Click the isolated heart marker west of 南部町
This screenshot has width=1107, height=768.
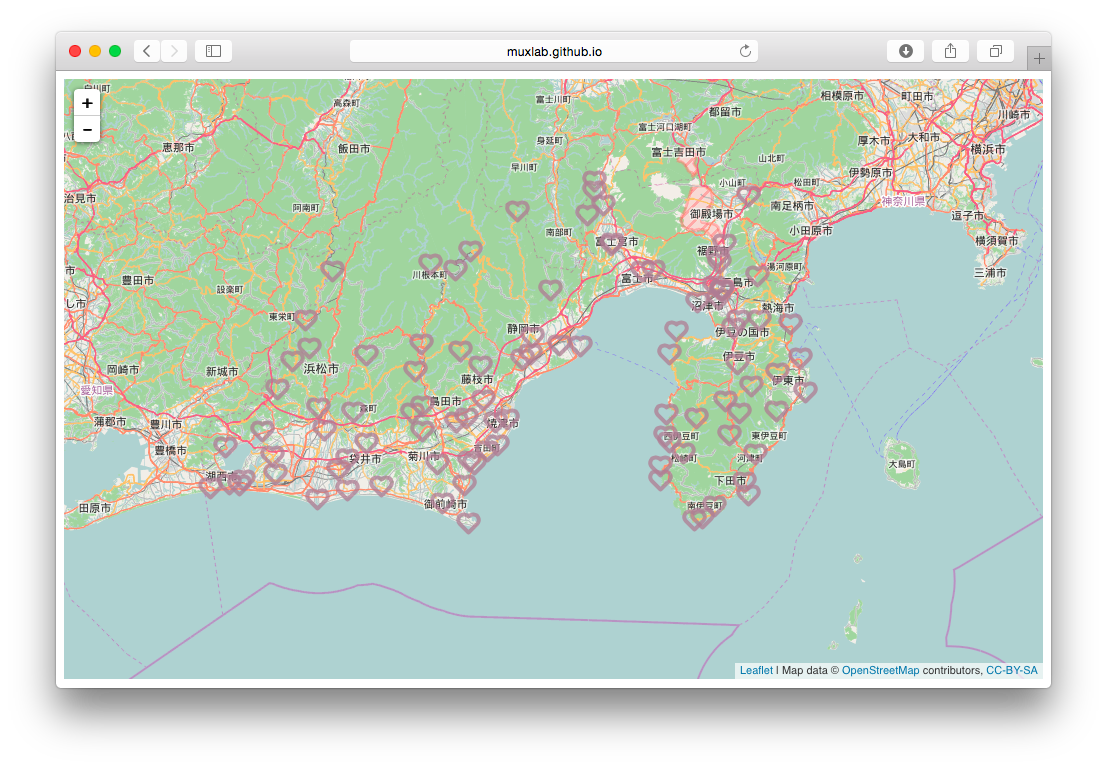click(x=517, y=210)
